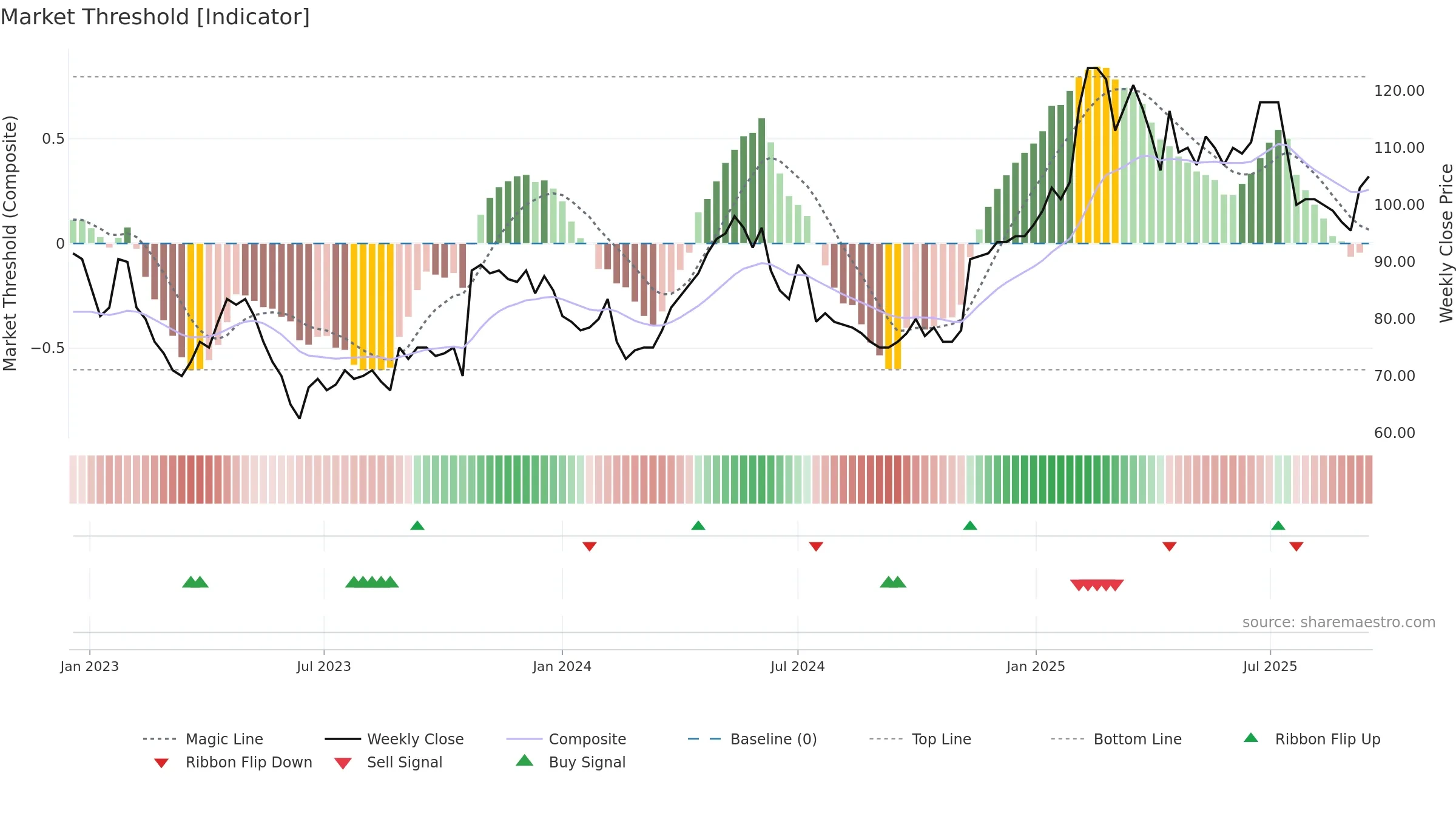Click the green Ribbon Flip Up legend triangle
The height and width of the screenshot is (819, 1456).
pos(1251,738)
